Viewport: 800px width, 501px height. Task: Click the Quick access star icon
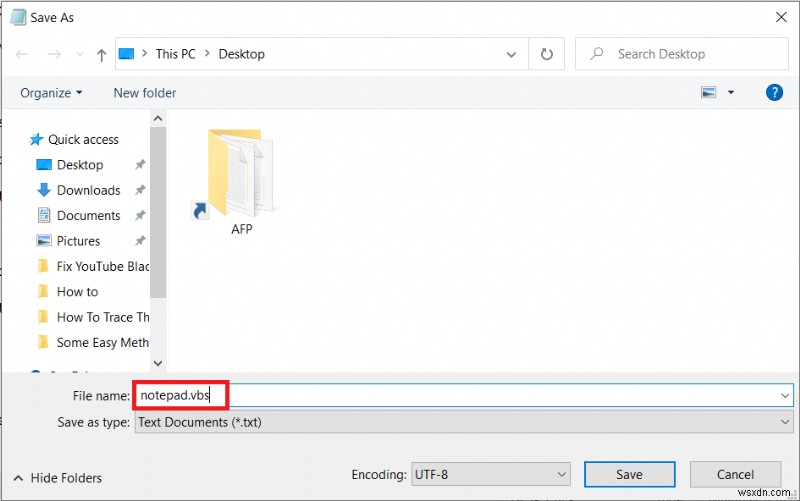pyautogui.click(x=36, y=139)
